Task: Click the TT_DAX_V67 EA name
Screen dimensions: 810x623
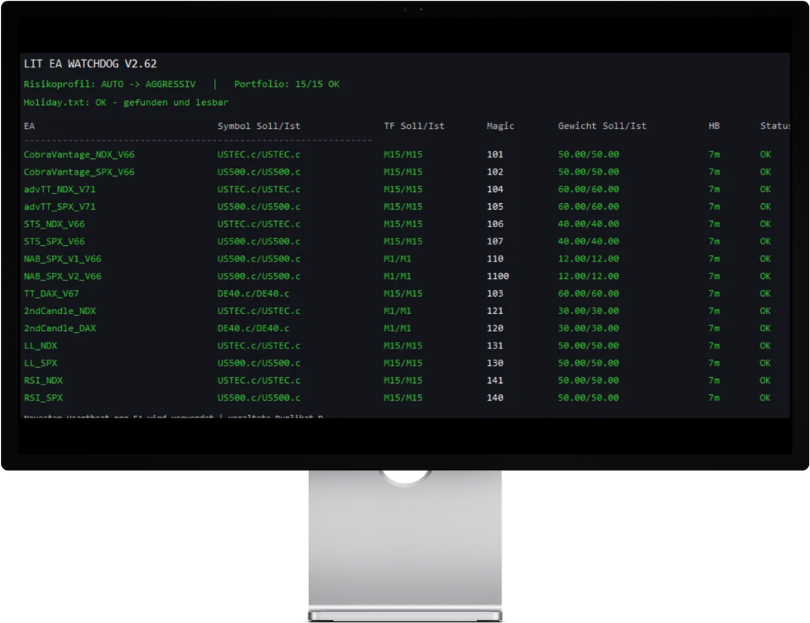Action: tap(51, 294)
